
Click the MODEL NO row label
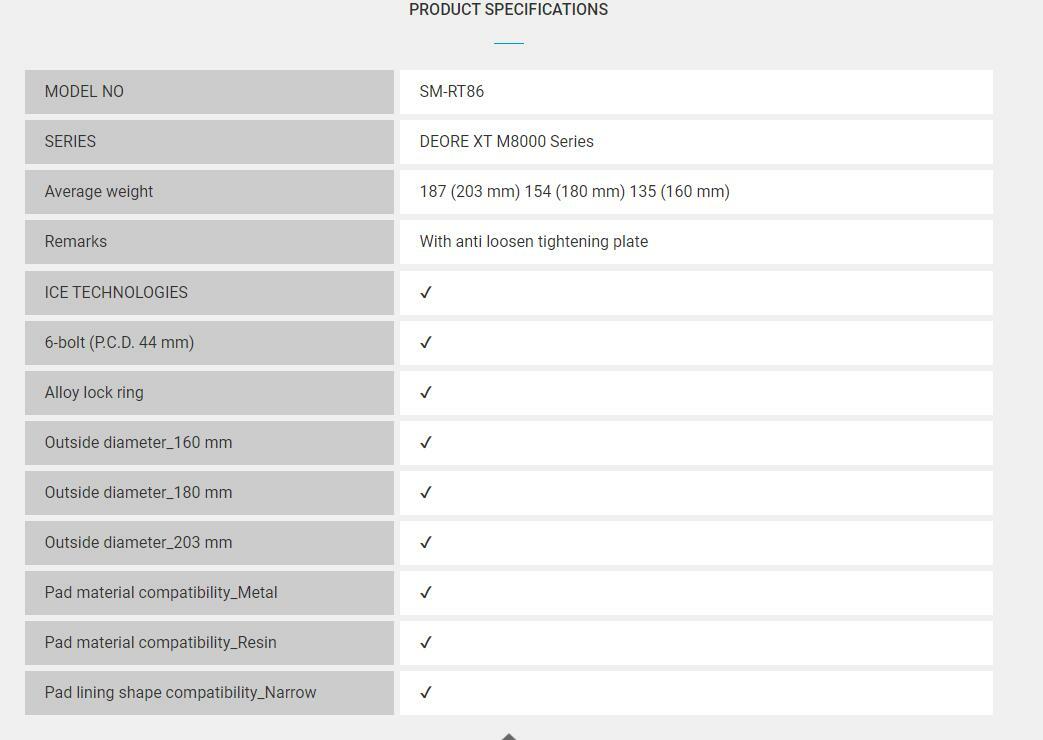click(84, 92)
